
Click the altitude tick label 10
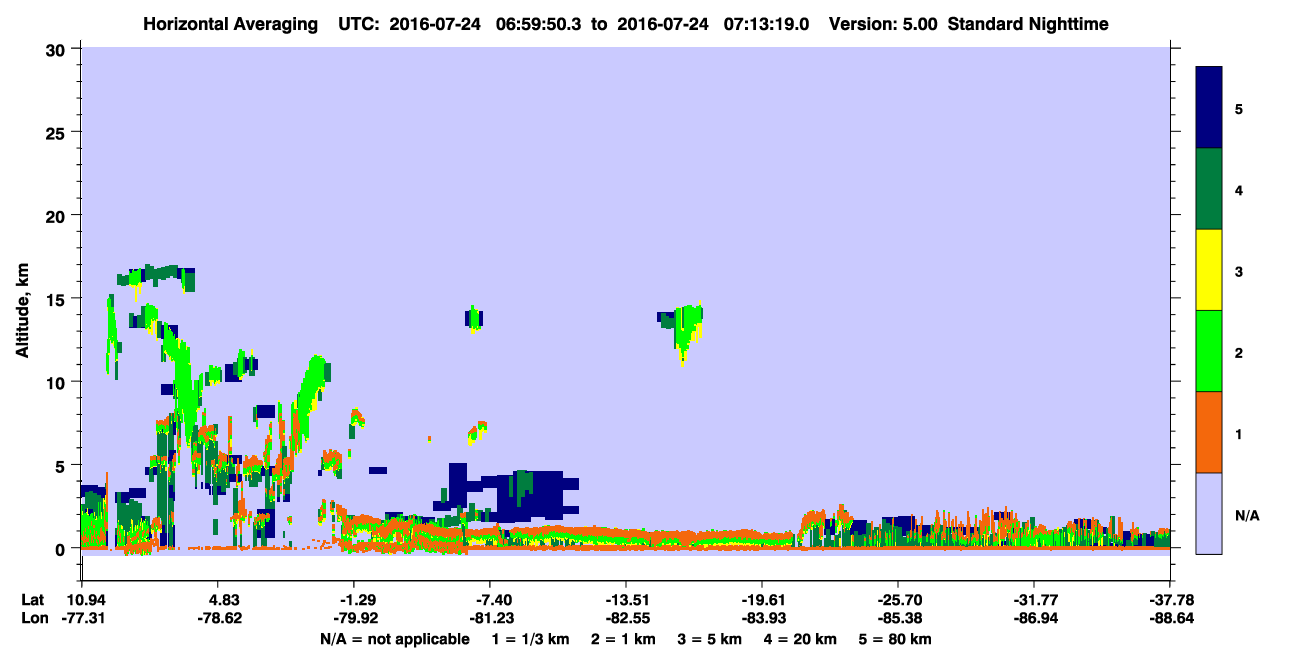58,382
